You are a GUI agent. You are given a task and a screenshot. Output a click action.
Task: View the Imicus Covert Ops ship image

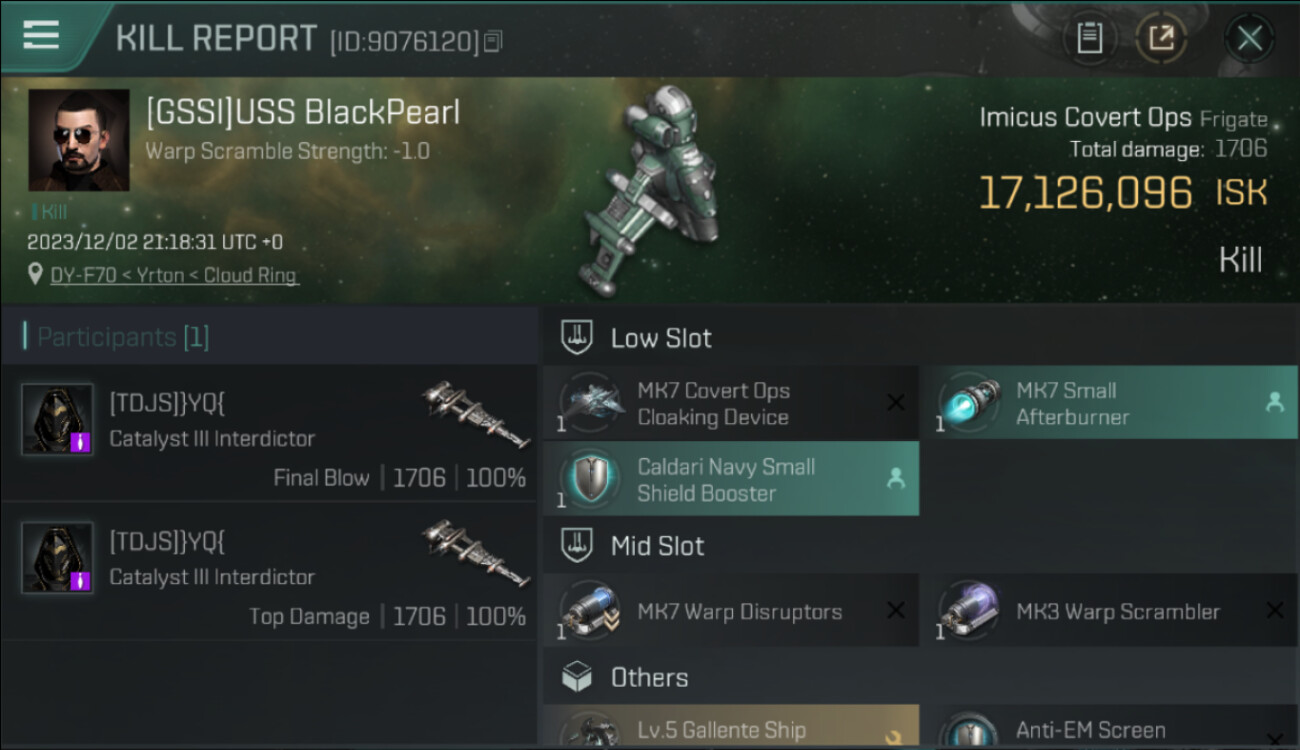tap(660, 190)
